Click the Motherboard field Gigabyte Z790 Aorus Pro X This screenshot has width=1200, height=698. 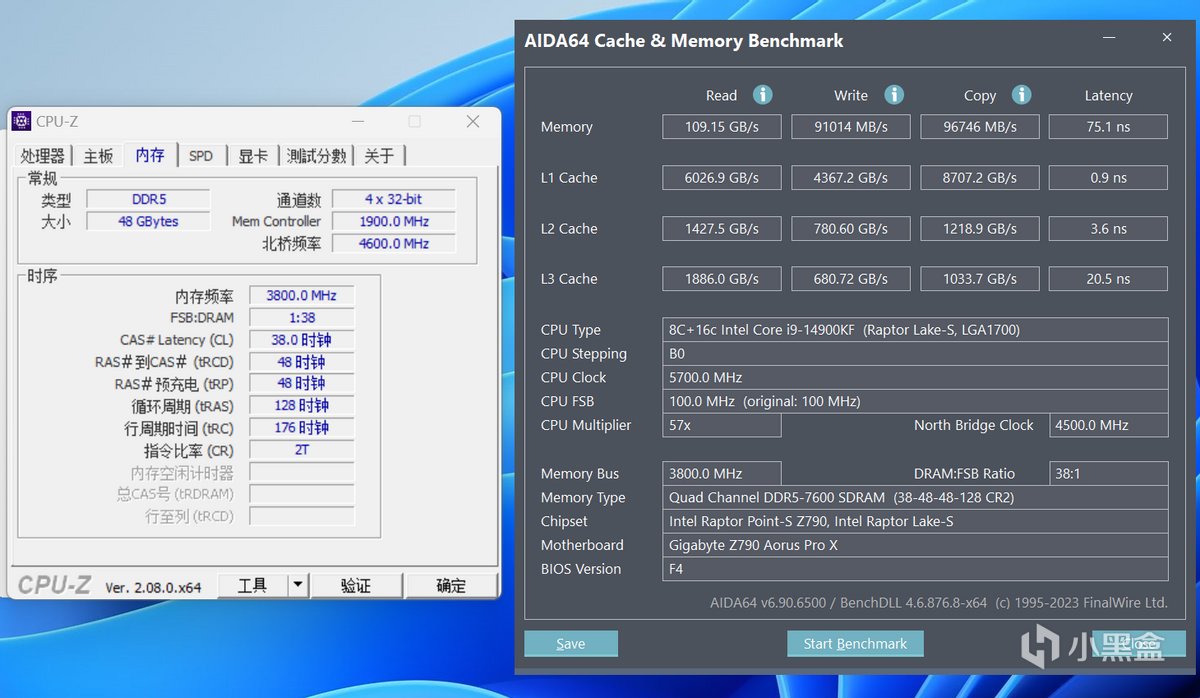[x=915, y=545]
